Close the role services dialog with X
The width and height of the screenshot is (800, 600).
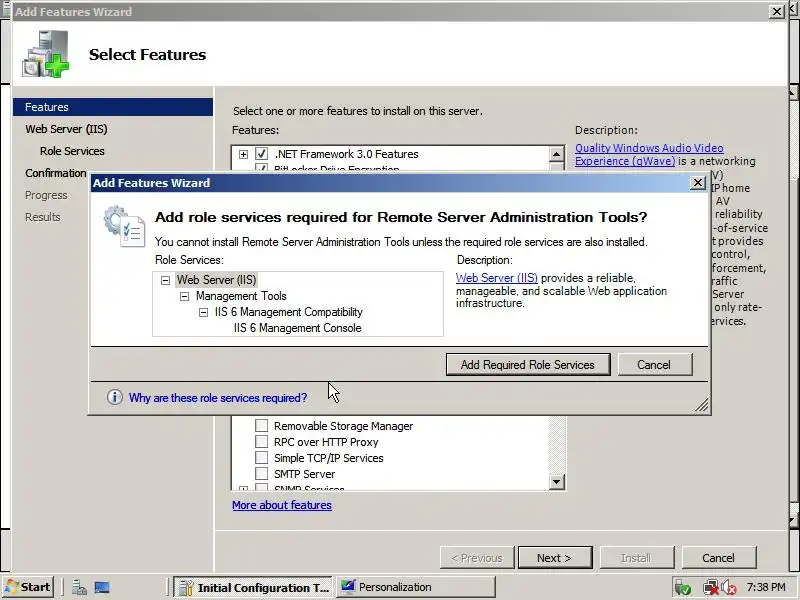697,183
